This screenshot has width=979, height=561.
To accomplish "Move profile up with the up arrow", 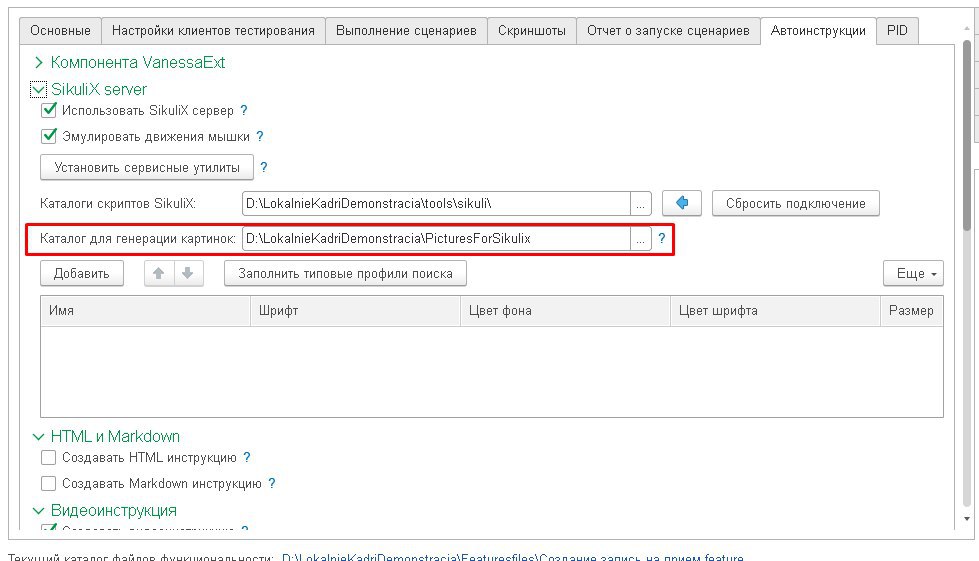I will tap(159, 273).
